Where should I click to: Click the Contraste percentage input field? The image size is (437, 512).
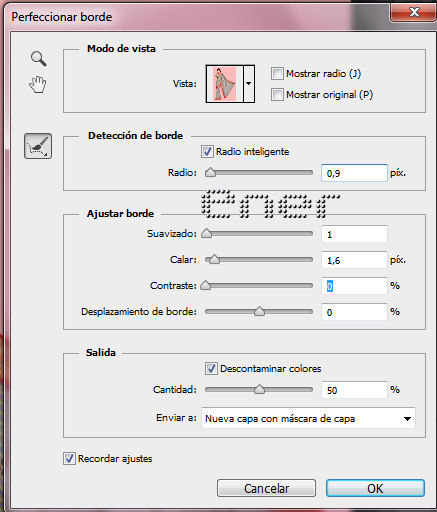click(x=354, y=286)
